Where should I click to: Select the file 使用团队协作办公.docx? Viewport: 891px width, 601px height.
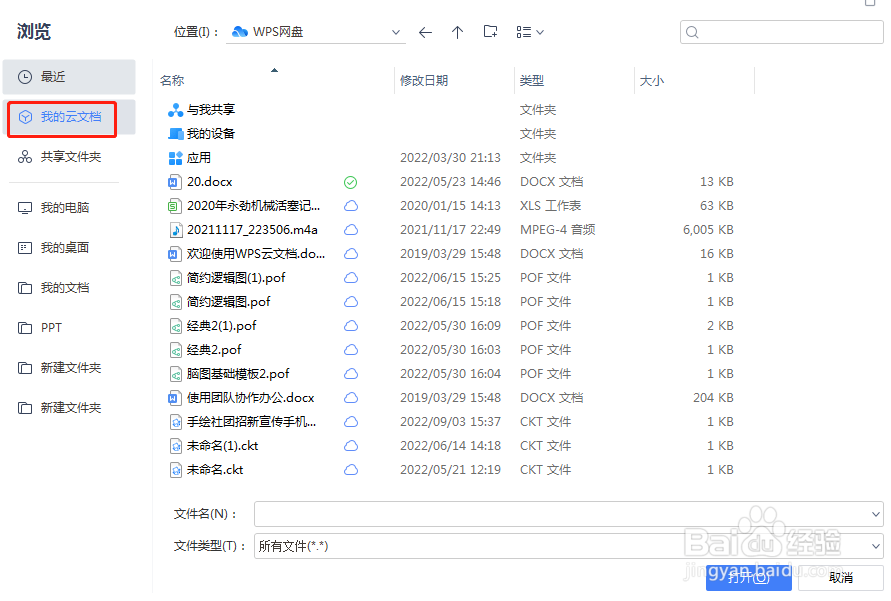(251, 398)
